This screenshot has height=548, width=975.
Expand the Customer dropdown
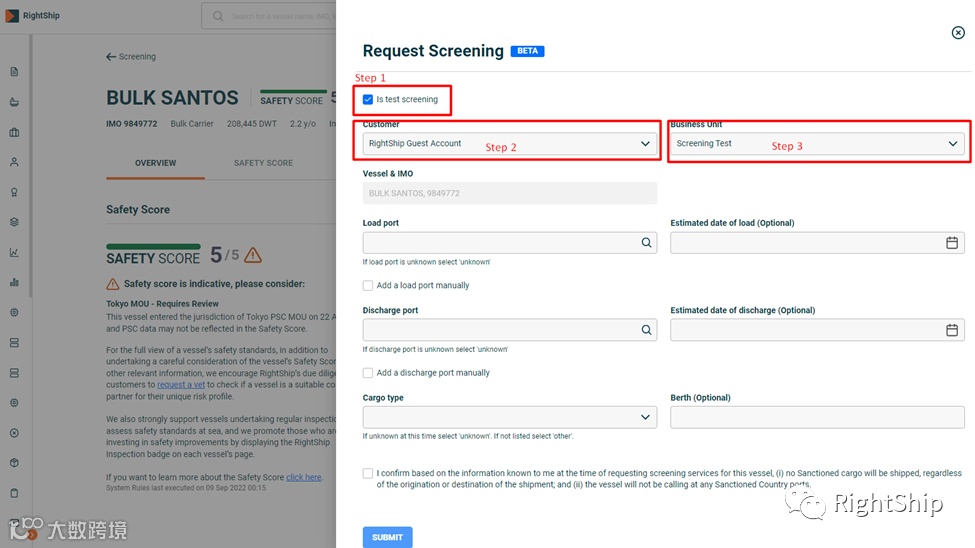[x=645, y=144]
